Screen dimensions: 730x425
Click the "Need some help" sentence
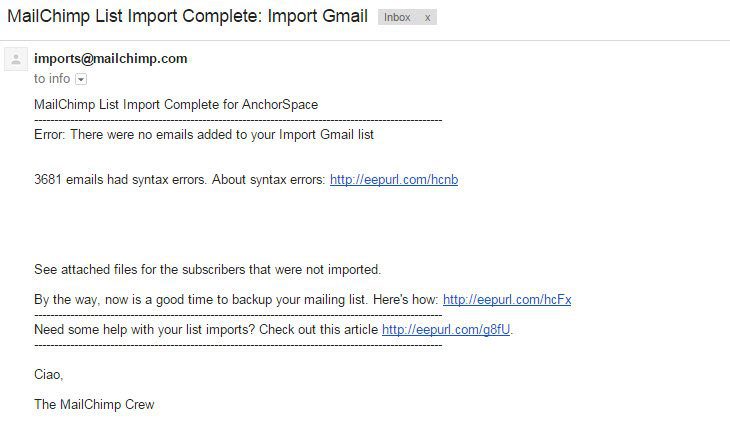tap(206, 329)
